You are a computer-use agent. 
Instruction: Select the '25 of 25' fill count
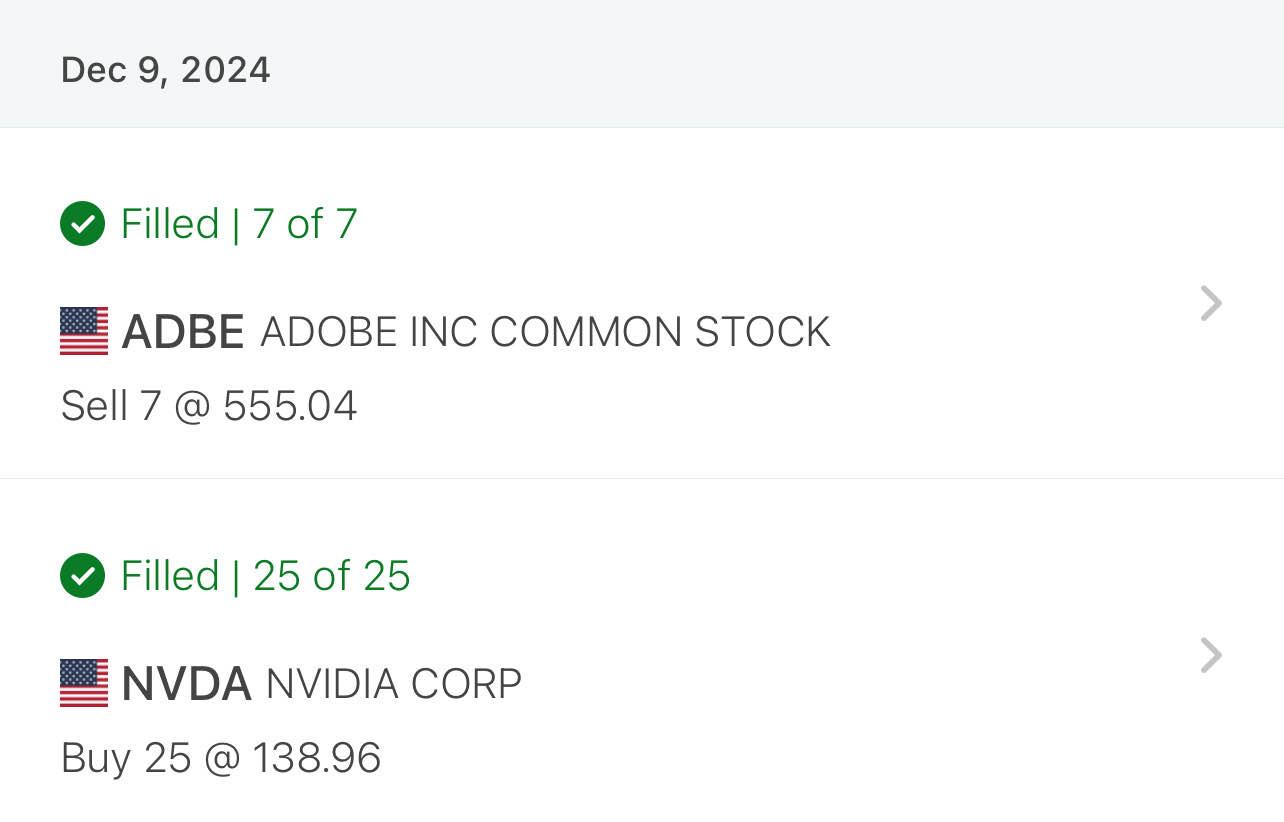tap(332, 576)
